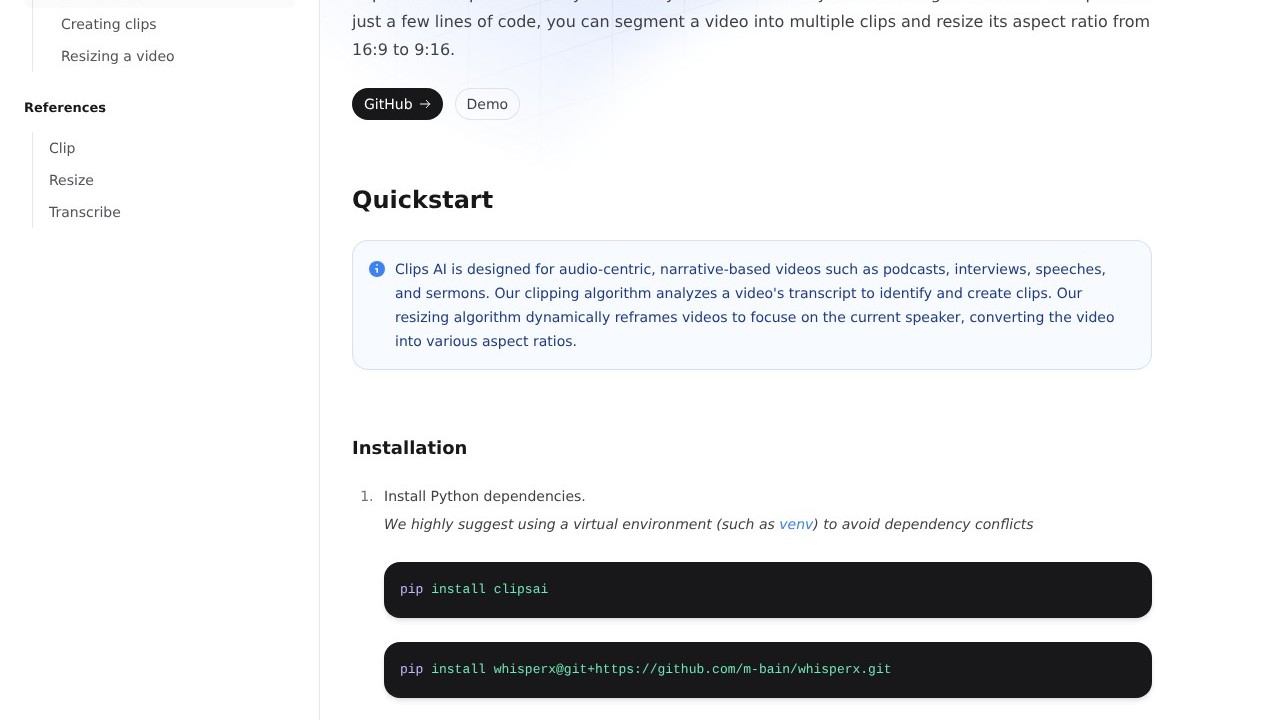Open the Transcribe reference page

click(85, 212)
